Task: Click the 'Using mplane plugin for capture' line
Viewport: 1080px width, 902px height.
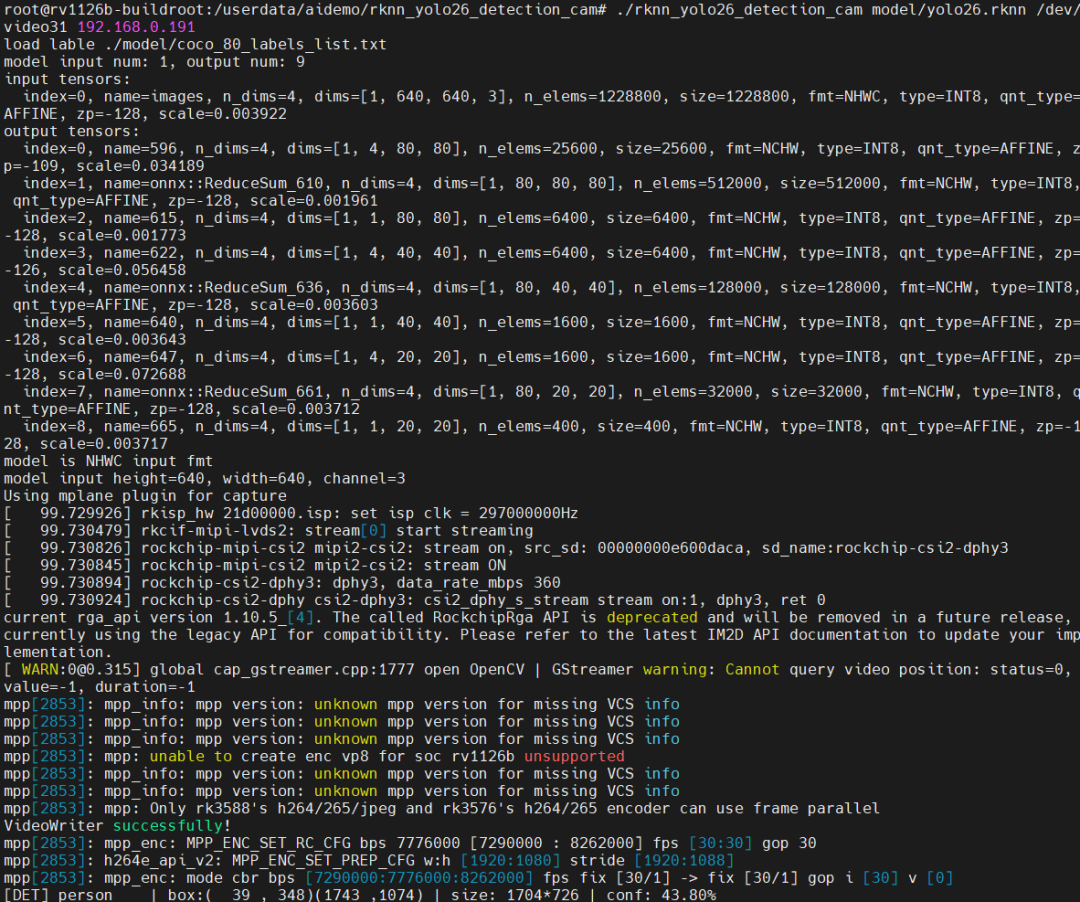Action: point(145,496)
